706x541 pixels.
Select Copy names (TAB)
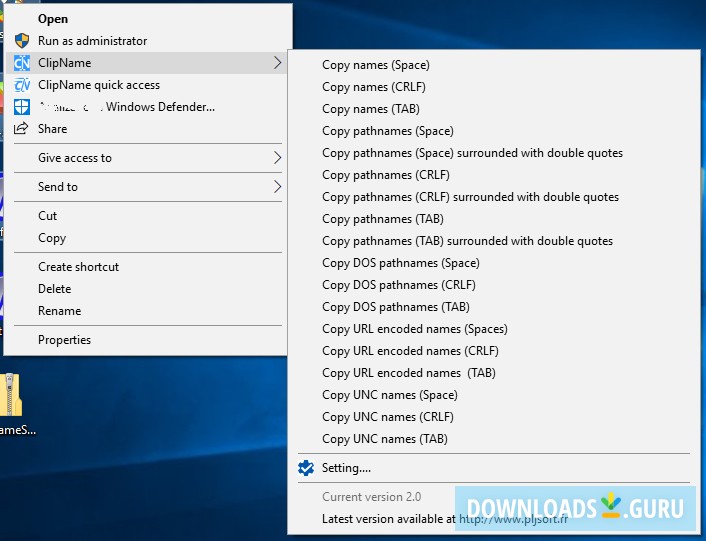494,109
